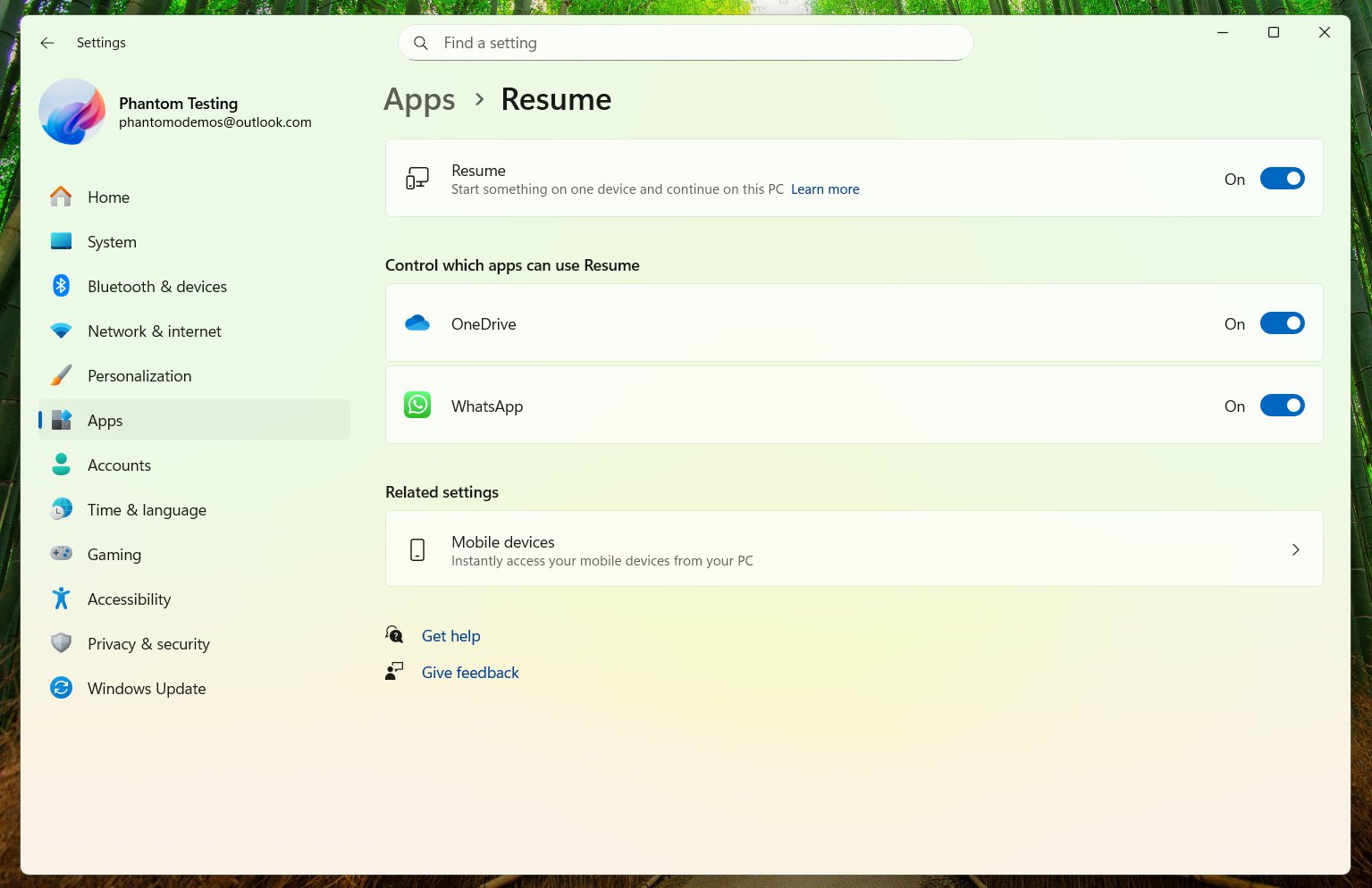Screen dimensions: 1372x888
Task: Open the Accounts settings section
Action: pyautogui.click(x=119, y=465)
